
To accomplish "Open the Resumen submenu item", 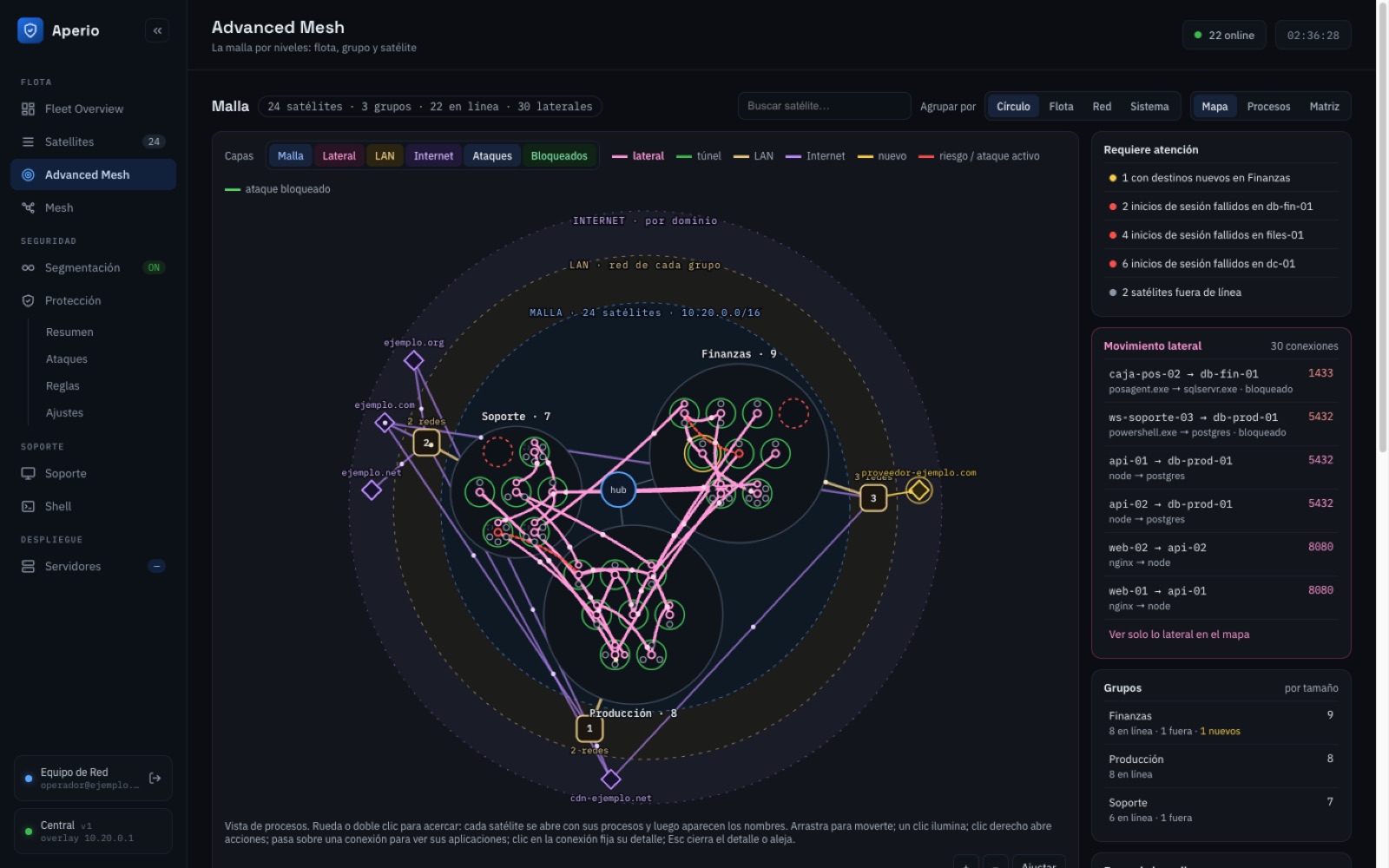I will 69,332.
